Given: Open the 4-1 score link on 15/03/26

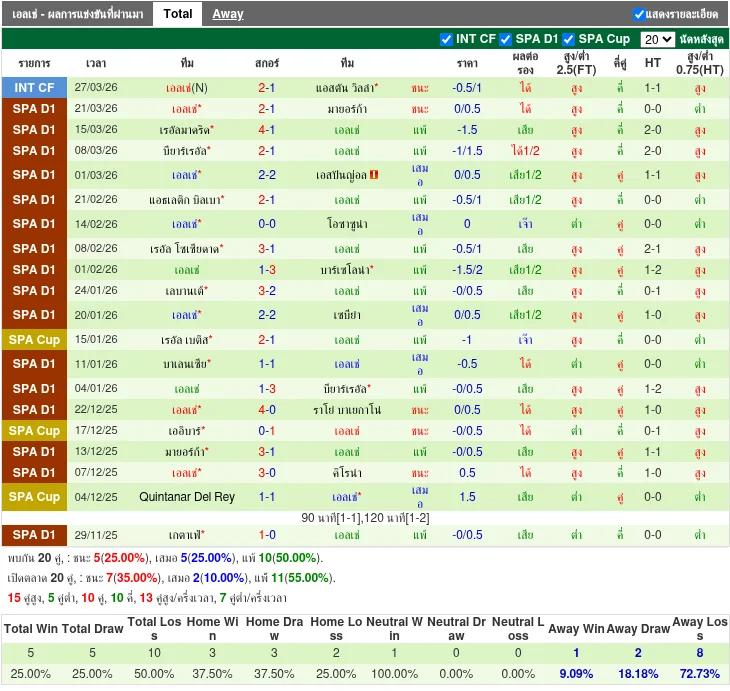Looking at the screenshot, I should (x=267, y=130).
